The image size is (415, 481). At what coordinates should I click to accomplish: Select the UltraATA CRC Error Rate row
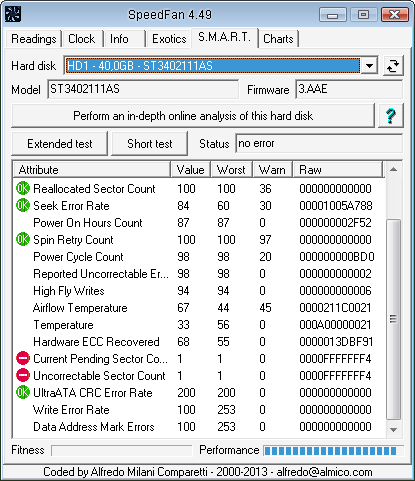(199, 393)
